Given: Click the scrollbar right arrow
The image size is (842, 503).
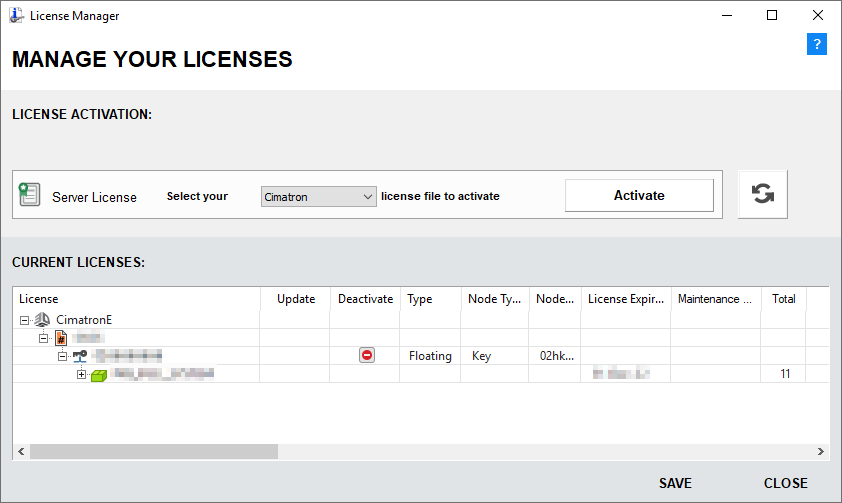Looking at the screenshot, I should pos(821,451).
